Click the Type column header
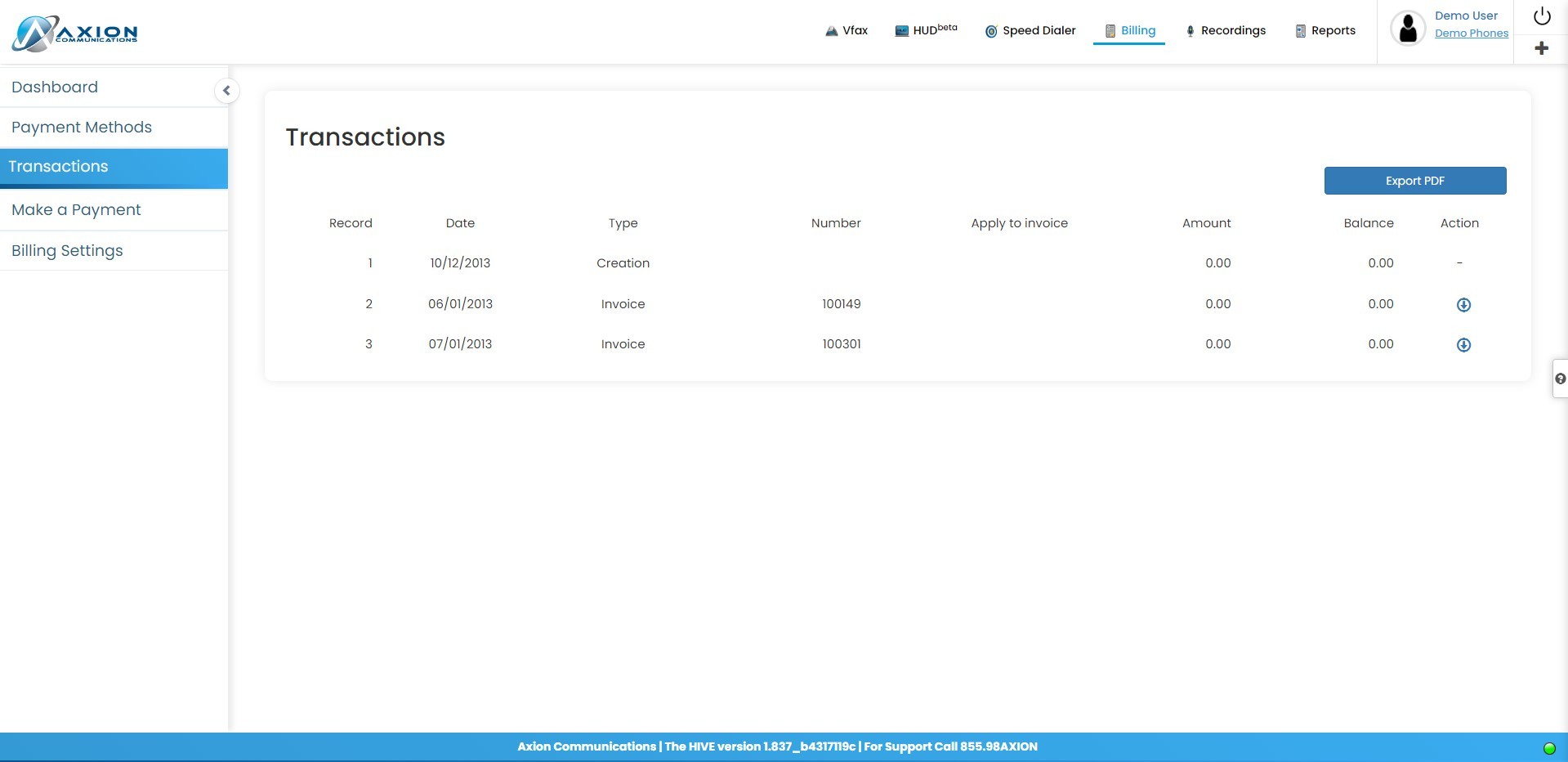The height and width of the screenshot is (762, 1568). pyautogui.click(x=623, y=223)
